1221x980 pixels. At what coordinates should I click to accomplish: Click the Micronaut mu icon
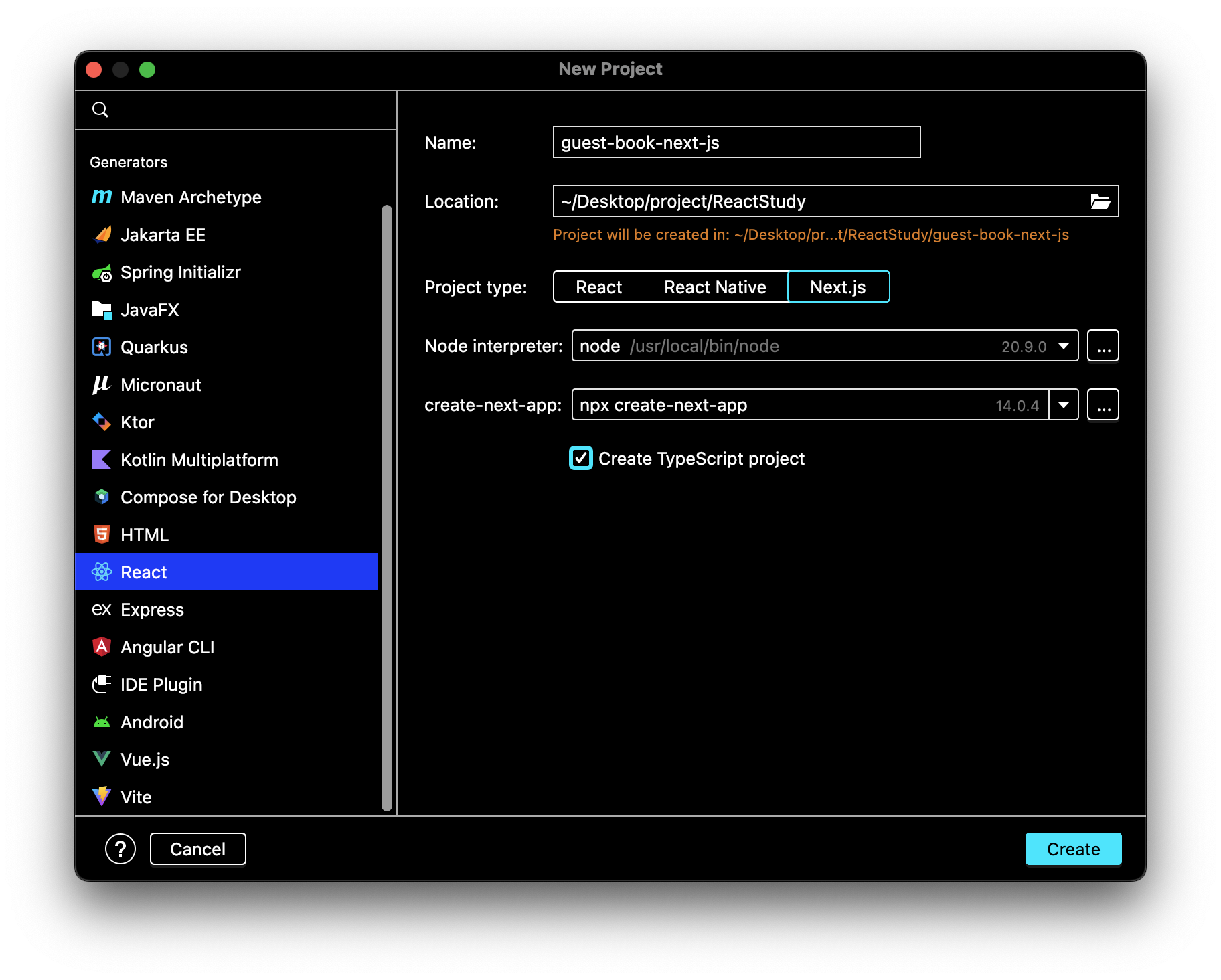point(102,385)
